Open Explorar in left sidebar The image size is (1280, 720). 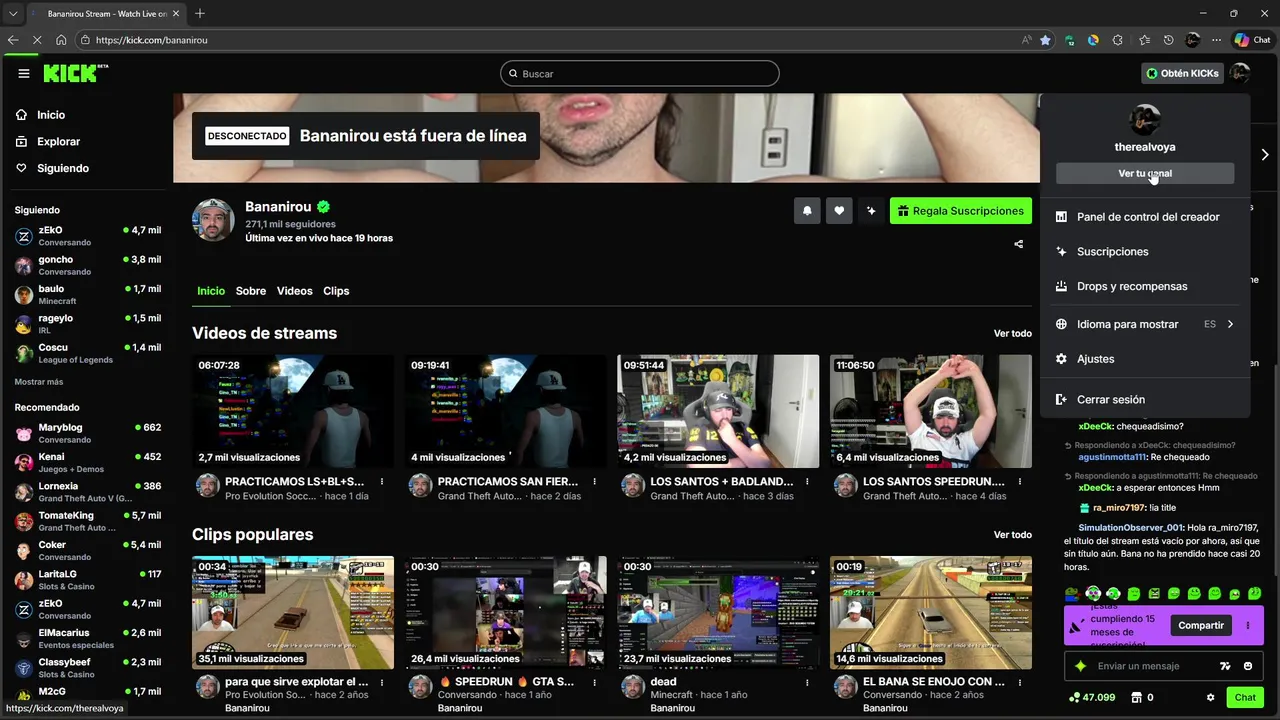(x=58, y=142)
